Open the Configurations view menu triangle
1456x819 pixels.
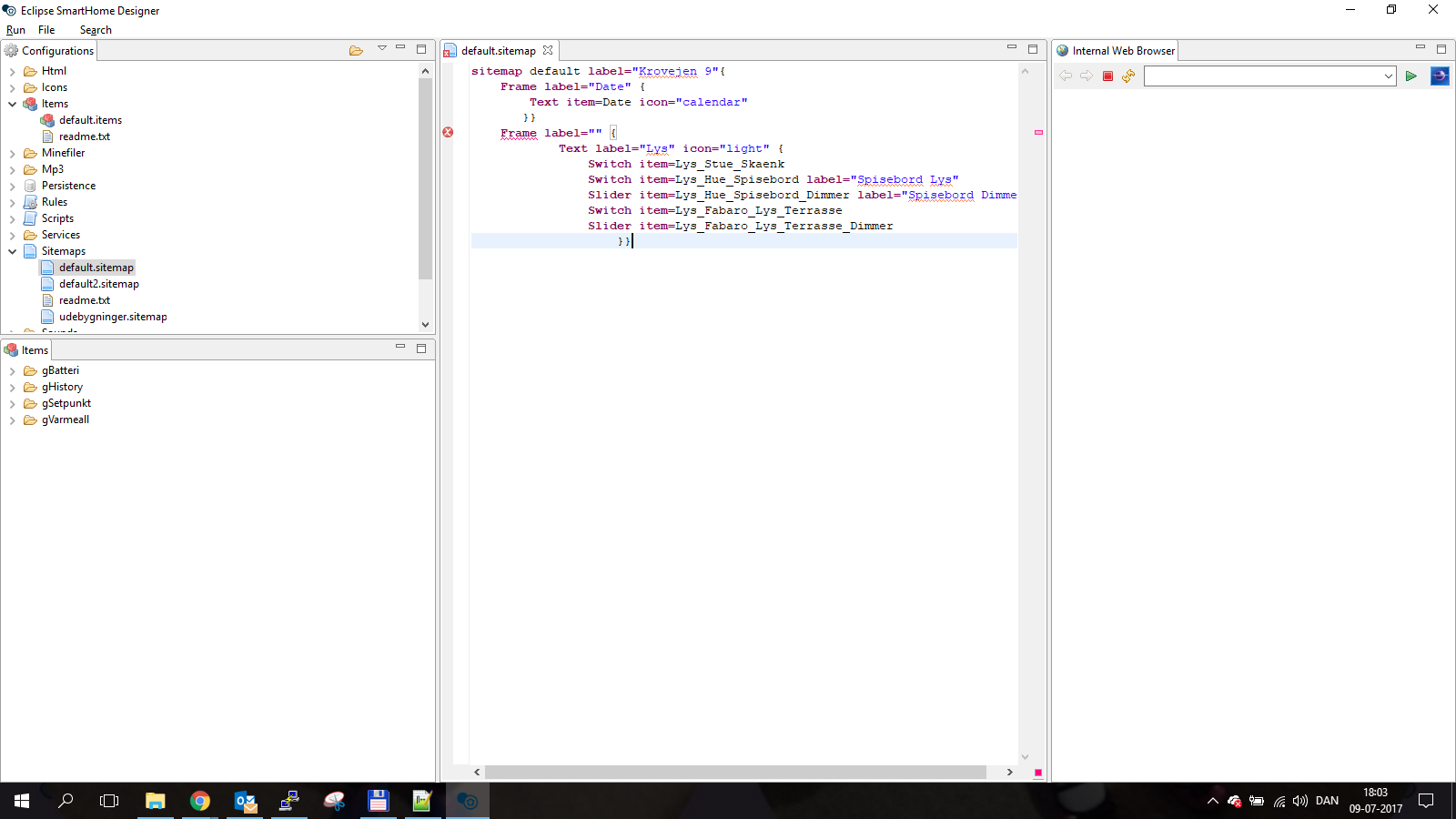pyautogui.click(x=382, y=48)
